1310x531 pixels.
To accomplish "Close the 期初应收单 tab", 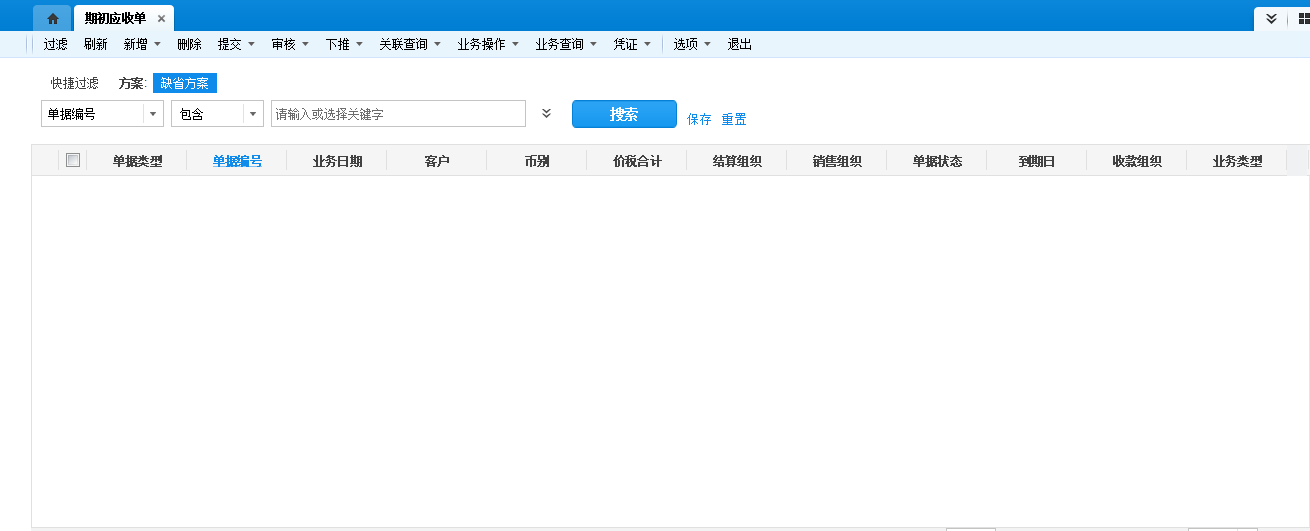I will pyautogui.click(x=161, y=18).
